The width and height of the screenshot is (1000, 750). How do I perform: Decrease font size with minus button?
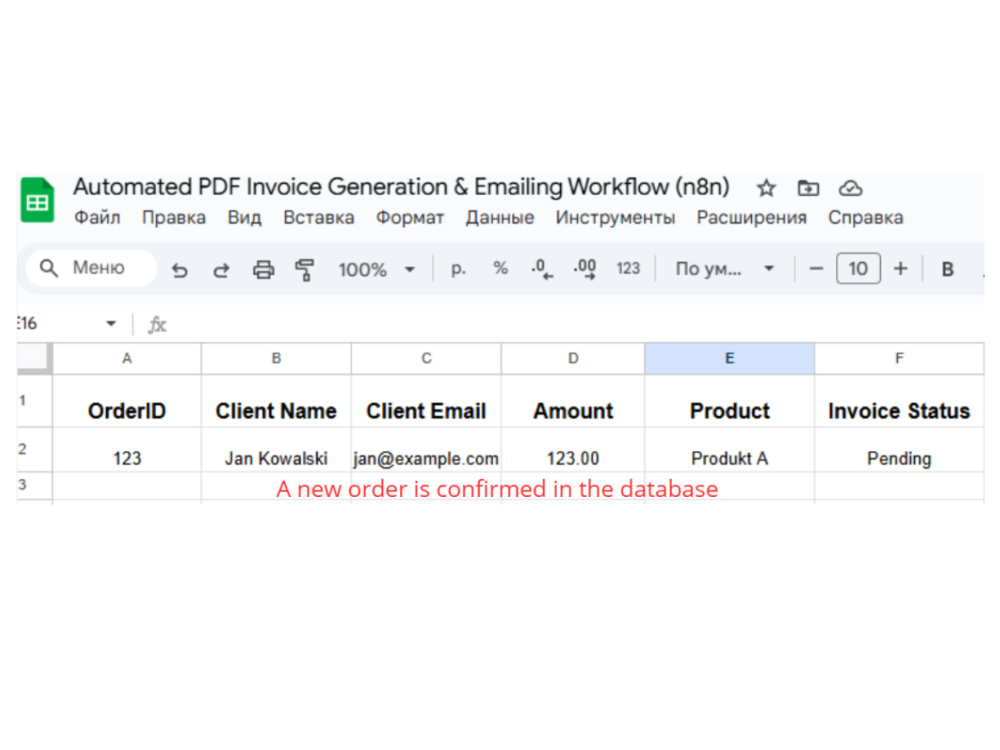point(816,268)
